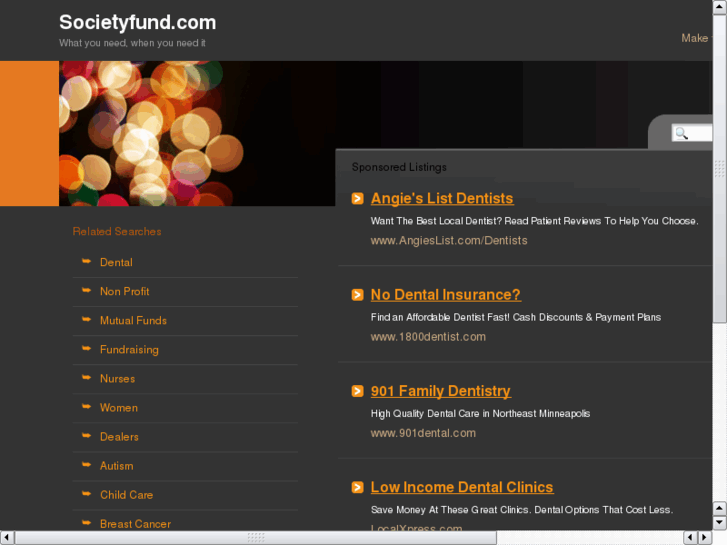The width and height of the screenshot is (727, 545).
Task: Click the Sponsored Listings heading
Action: click(x=399, y=167)
